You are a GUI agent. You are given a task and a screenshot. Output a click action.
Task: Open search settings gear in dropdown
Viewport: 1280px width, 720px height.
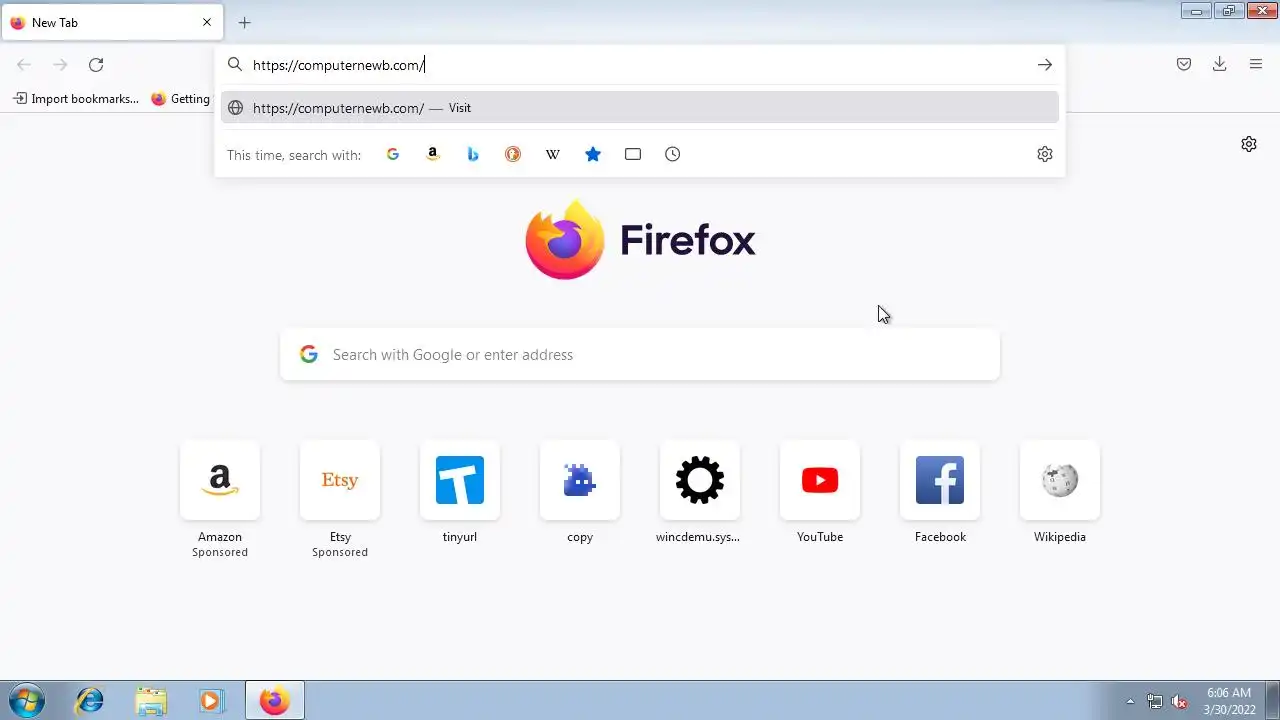pos(1045,154)
